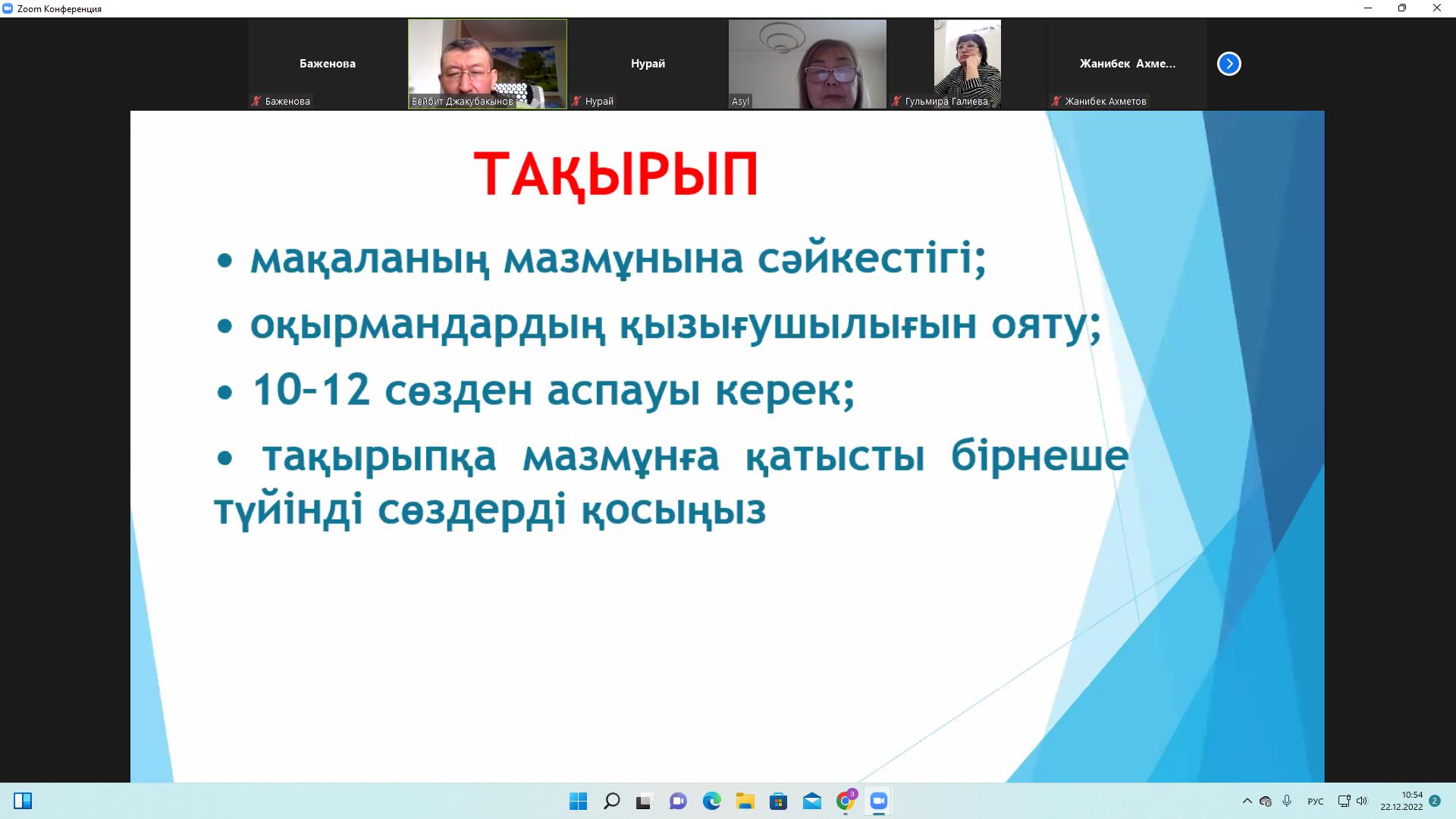Select the Жанибек Ахметов participant tile
The image size is (1456, 819).
coord(1127,64)
